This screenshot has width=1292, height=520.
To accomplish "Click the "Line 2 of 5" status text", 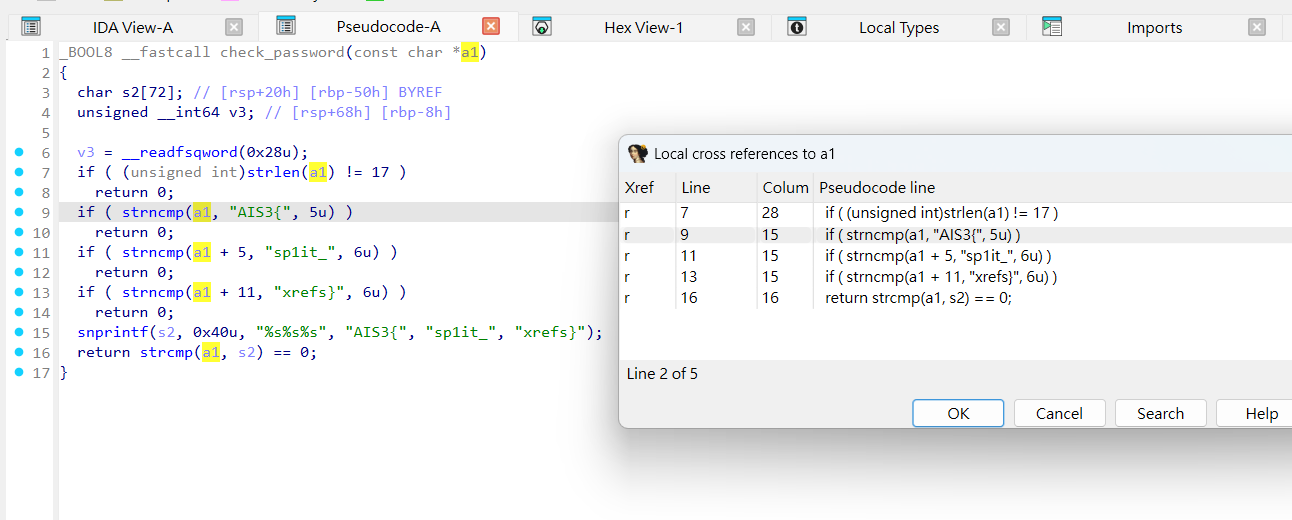I will [662, 373].
